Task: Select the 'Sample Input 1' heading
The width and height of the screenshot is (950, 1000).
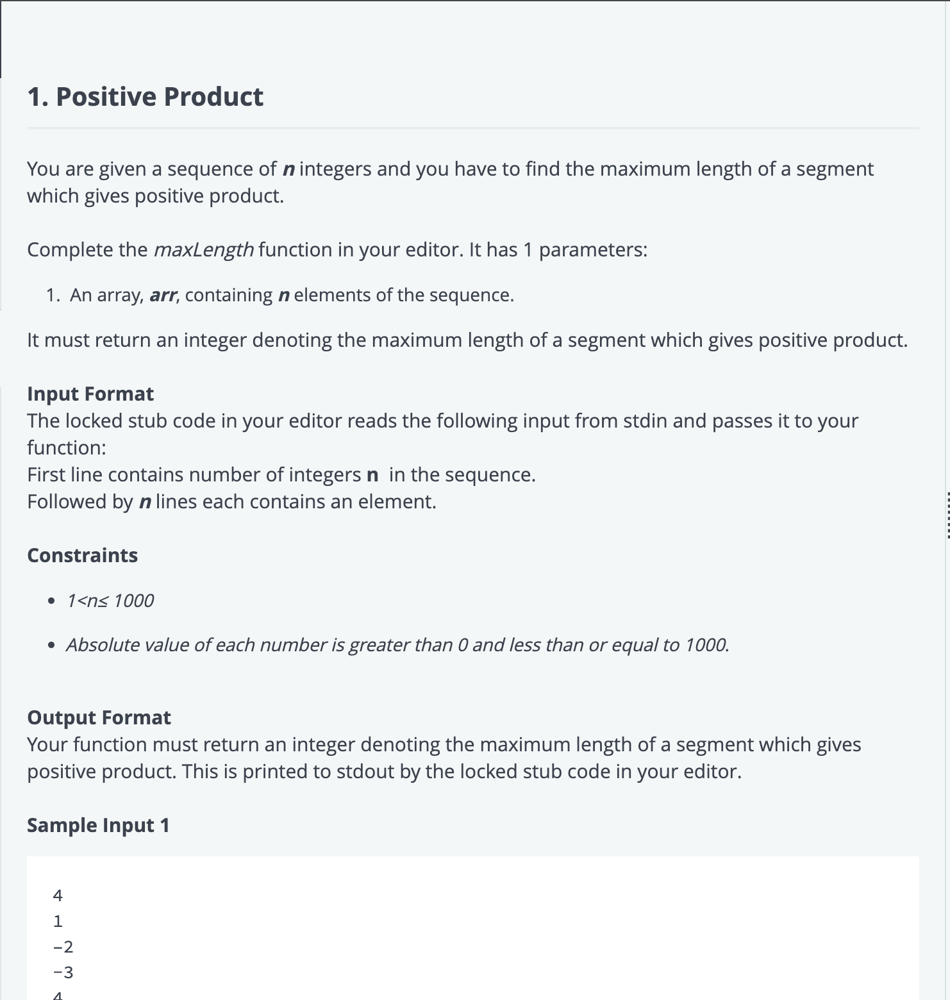Action: pos(98,825)
